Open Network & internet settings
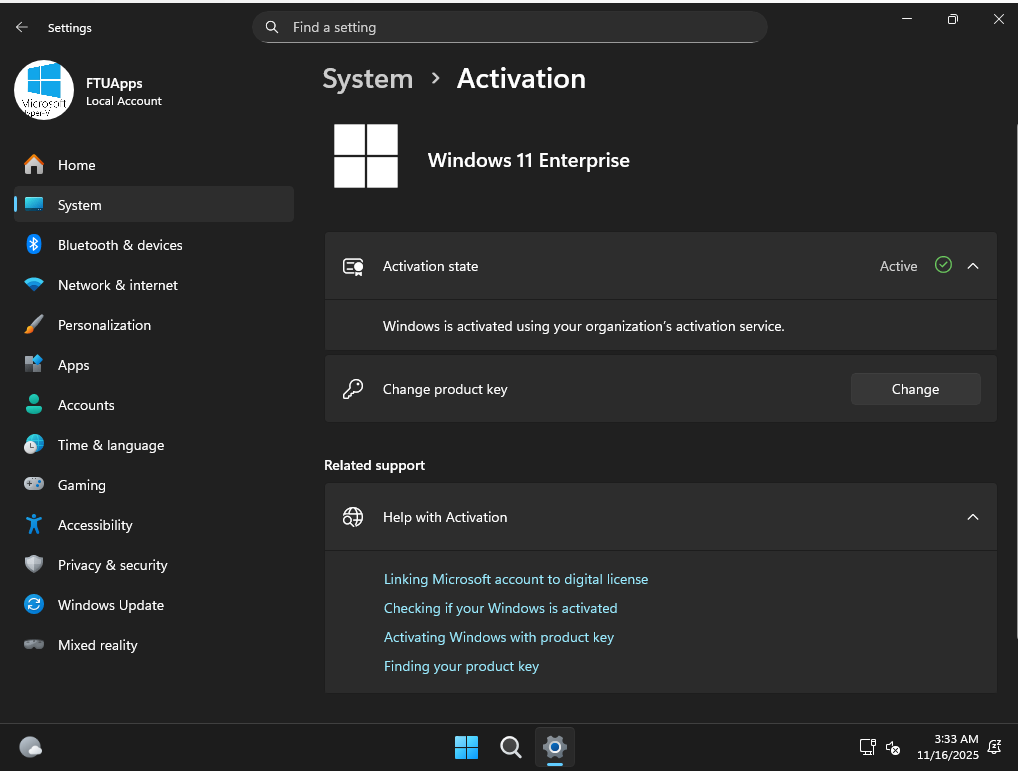Screen dimensions: 1018x771 point(117,285)
